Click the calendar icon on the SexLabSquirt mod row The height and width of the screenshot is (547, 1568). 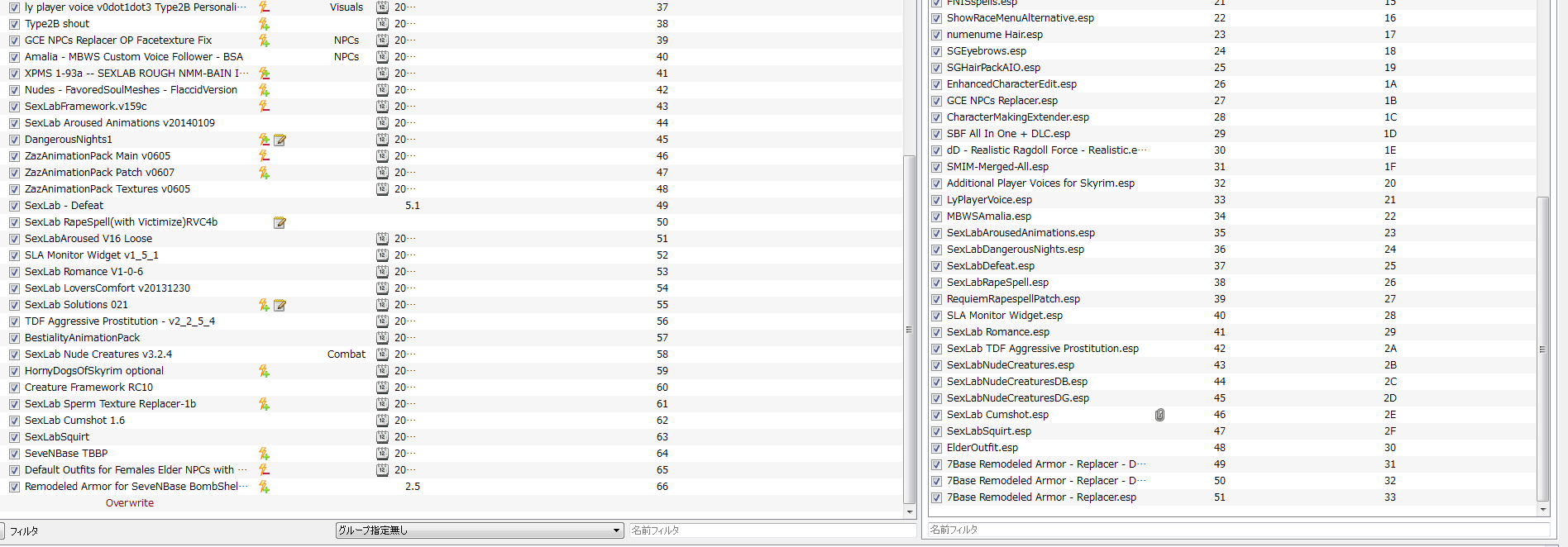pos(382,437)
